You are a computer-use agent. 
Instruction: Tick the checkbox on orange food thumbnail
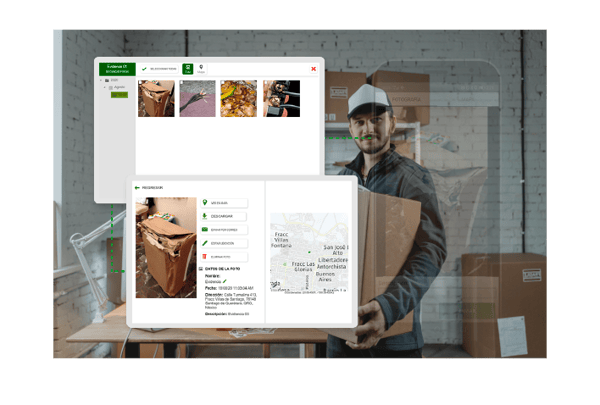coord(223,82)
